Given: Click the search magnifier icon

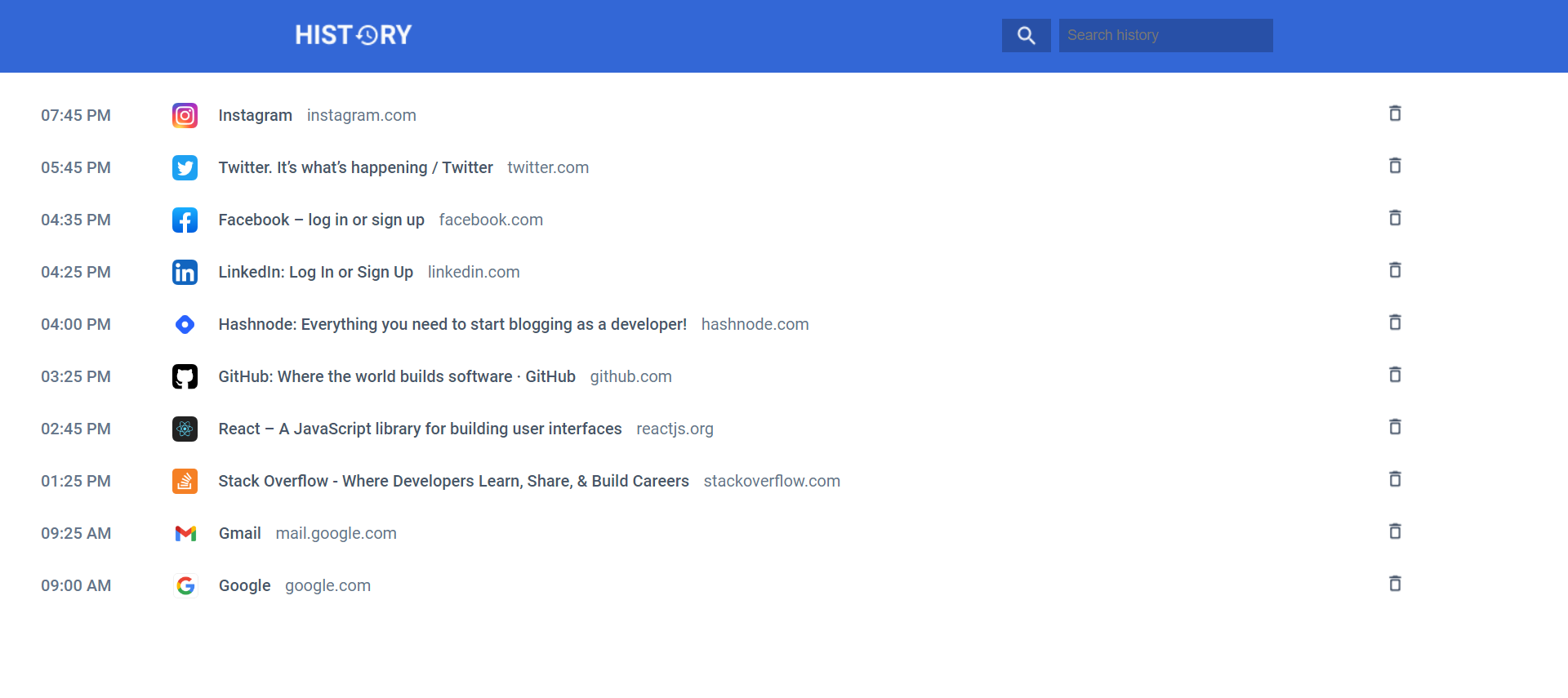Looking at the screenshot, I should point(1026,35).
